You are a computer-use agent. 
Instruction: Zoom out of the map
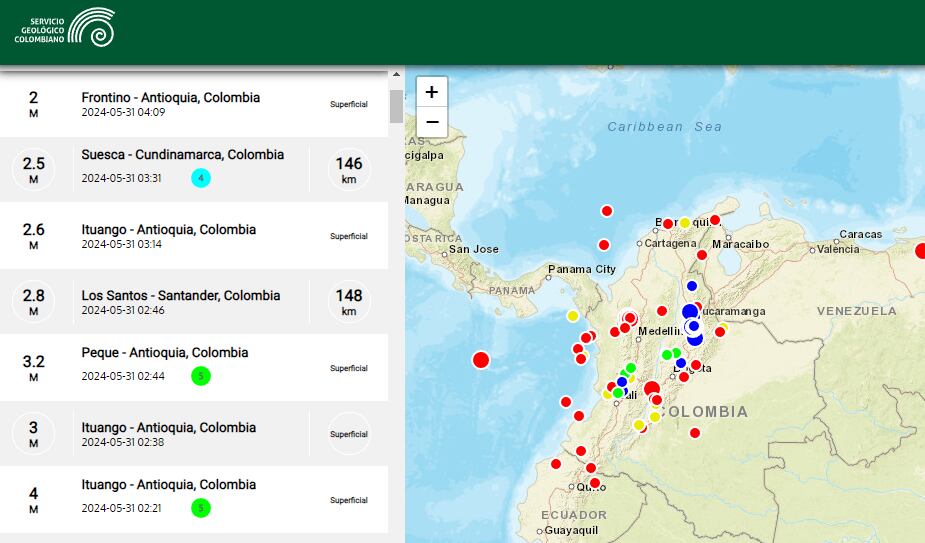tap(432, 122)
